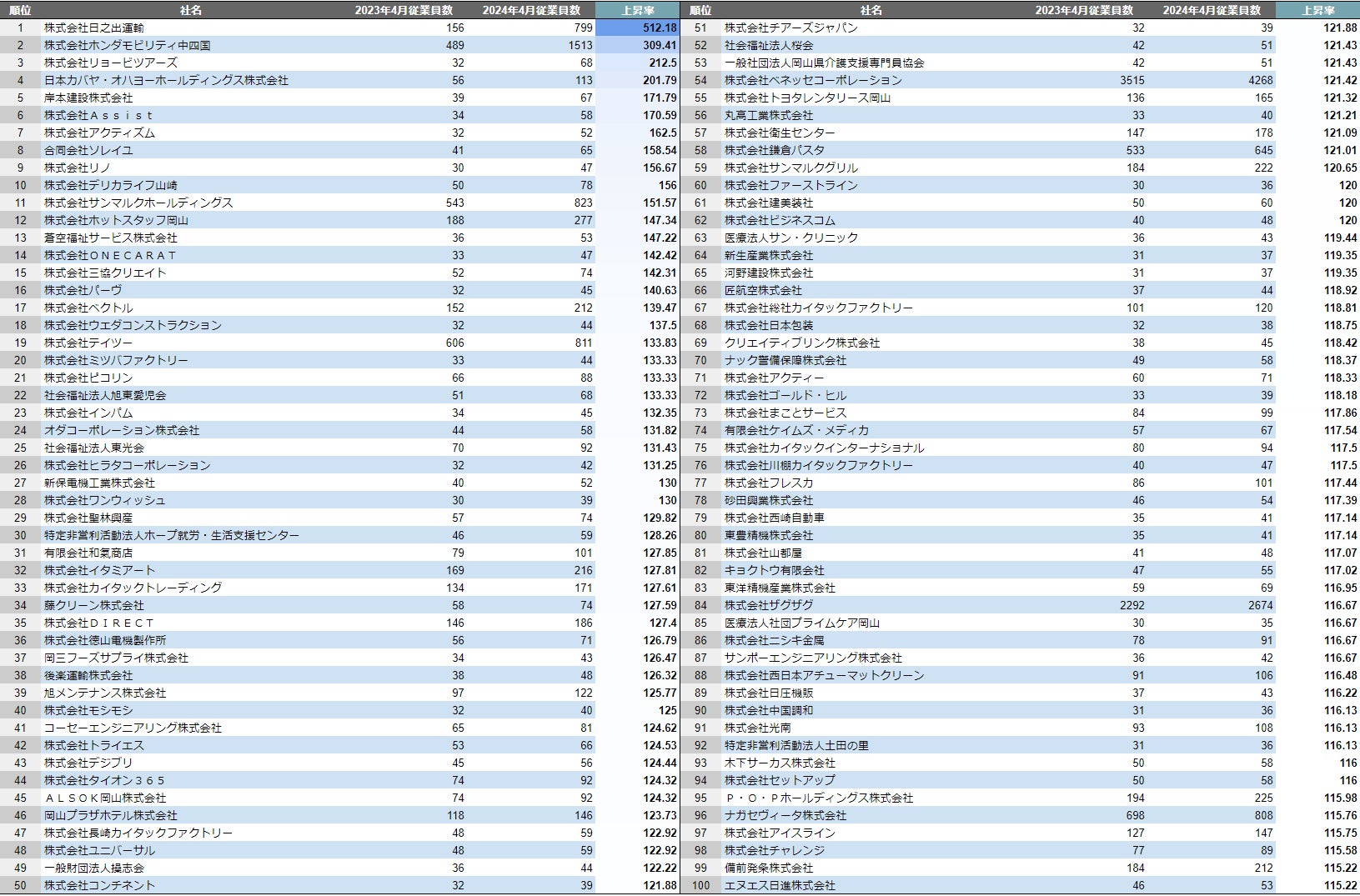Click 株式会社セットアップ
The width and height of the screenshot is (1360, 896).
[x=780, y=780]
